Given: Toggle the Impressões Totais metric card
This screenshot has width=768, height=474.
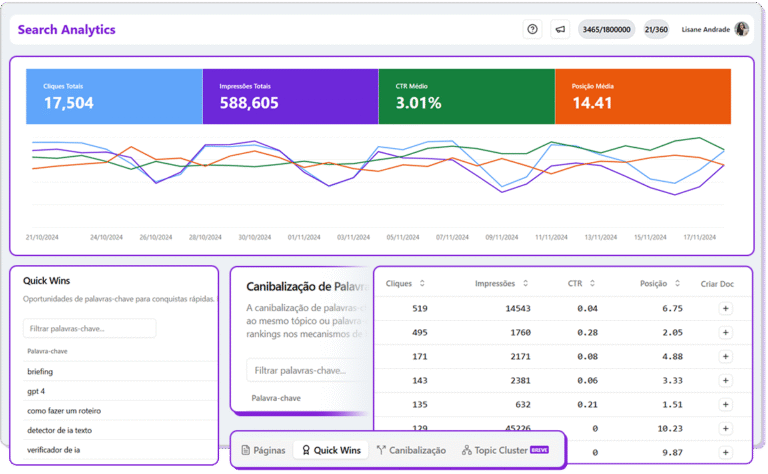Looking at the screenshot, I should pos(290,96).
